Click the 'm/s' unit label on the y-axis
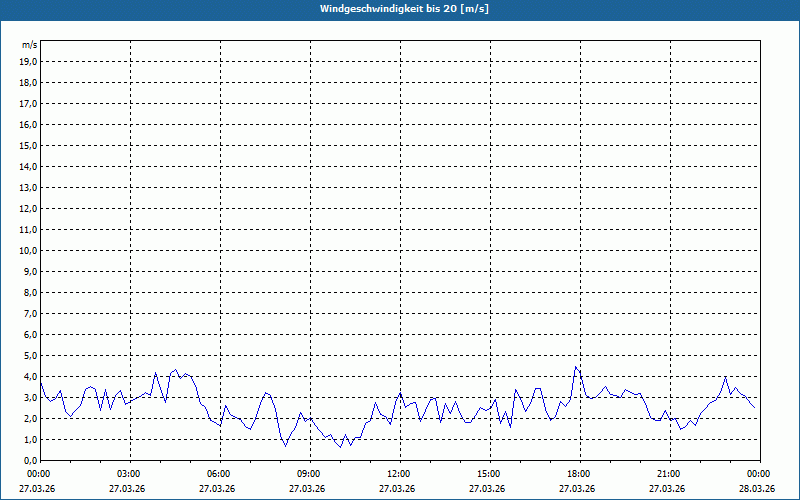The height and width of the screenshot is (500, 800). tap(30, 45)
